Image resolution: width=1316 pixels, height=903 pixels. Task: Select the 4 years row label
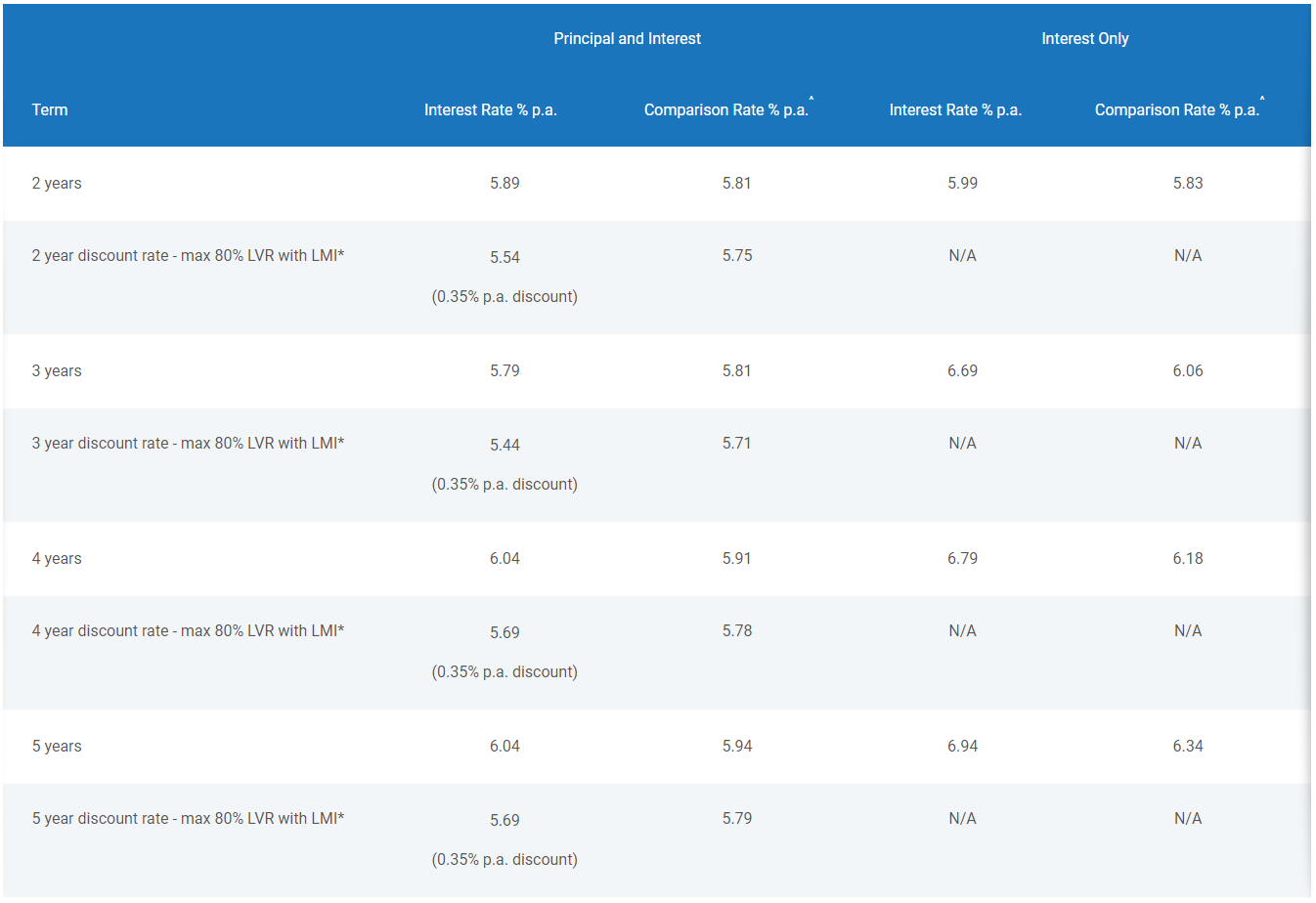click(x=57, y=559)
